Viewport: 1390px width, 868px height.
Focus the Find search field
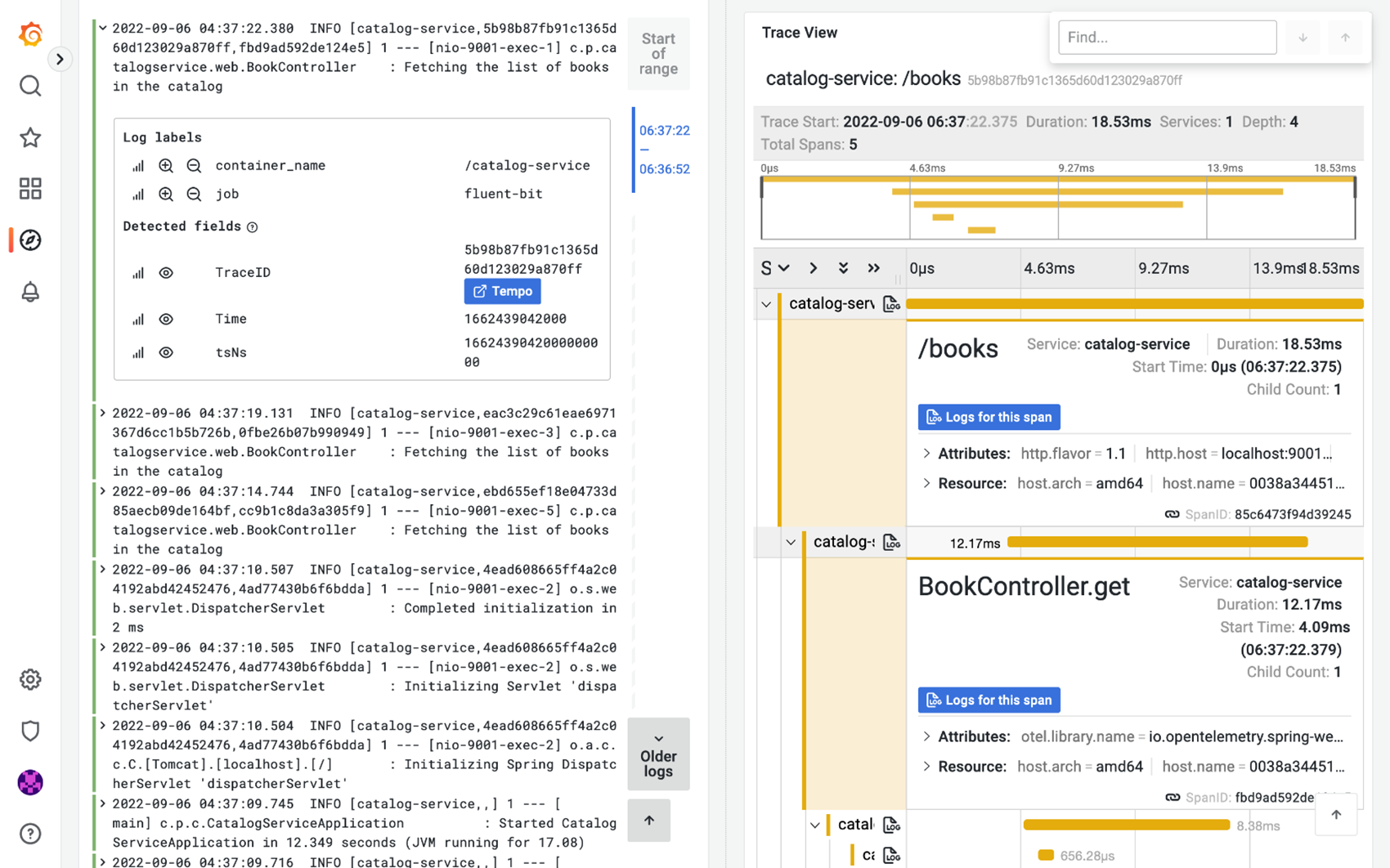[x=1167, y=38]
